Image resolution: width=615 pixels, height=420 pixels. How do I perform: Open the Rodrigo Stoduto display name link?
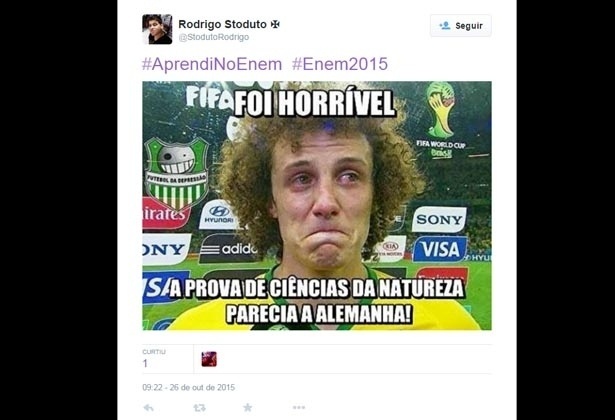point(222,24)
